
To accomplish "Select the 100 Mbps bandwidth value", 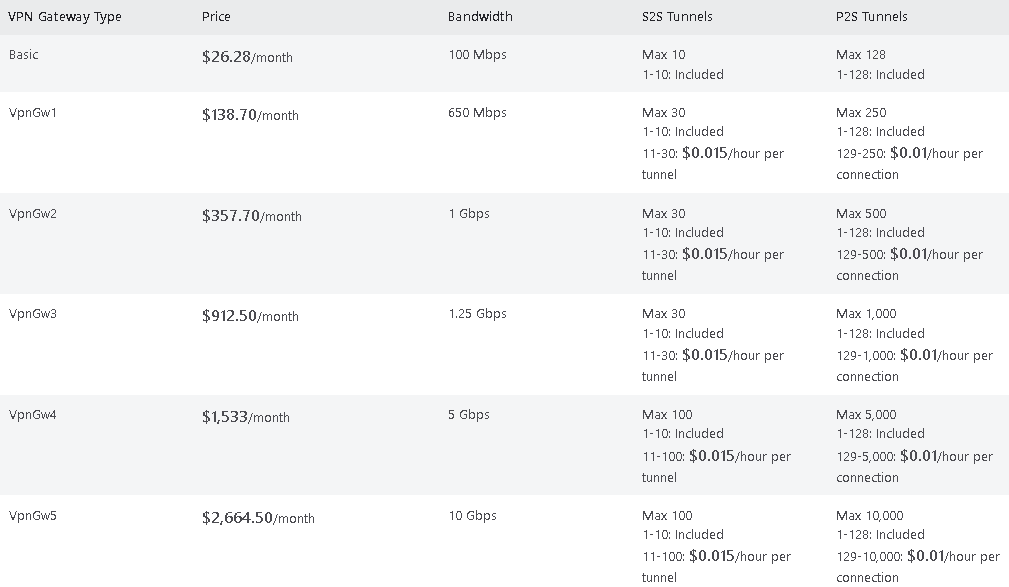I will [x=477, y=55].
